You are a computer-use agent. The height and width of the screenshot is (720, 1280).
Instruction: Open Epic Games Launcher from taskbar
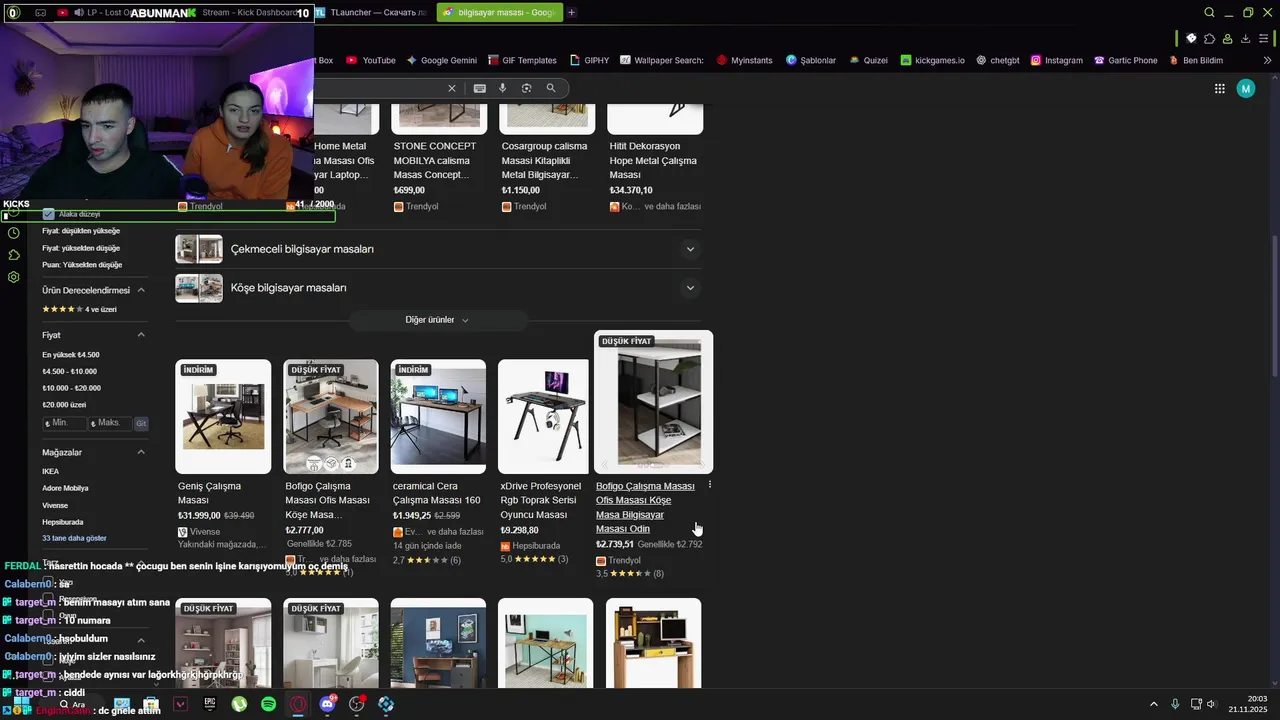pyautogui.click(x=210, y=704)
